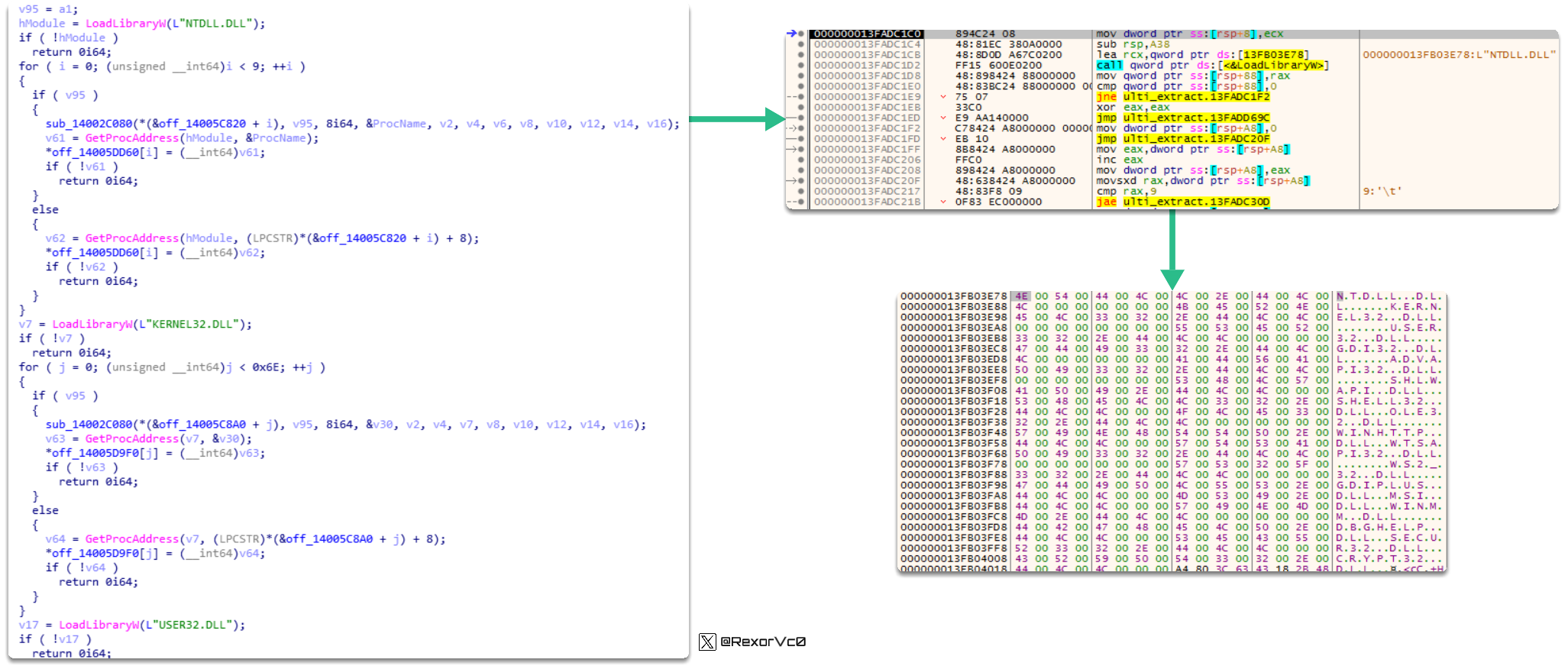Screen dimensions: 1568x666
Task: Click the L"NTDLL.DLL" comment in disassembly
Action: [x=1458, y=55]
